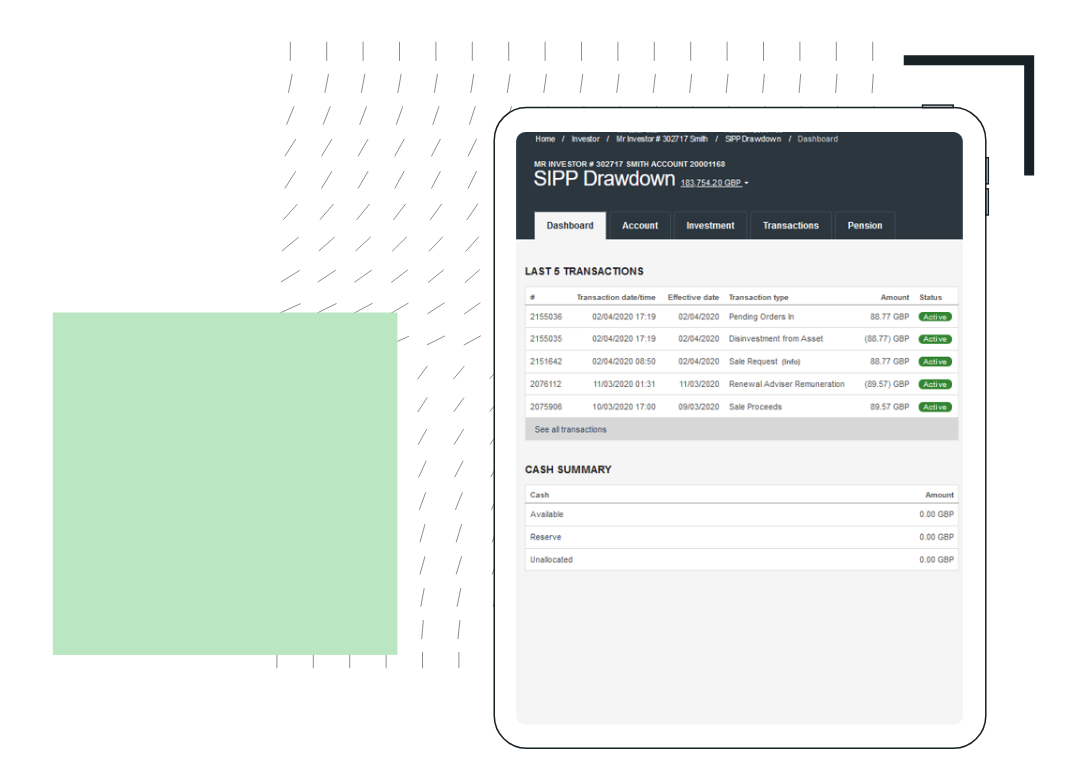The width and height of the screenshot is (1082, 784).
Task: Click Home in the breadcrumb
Action: click(x=545, y=139)
